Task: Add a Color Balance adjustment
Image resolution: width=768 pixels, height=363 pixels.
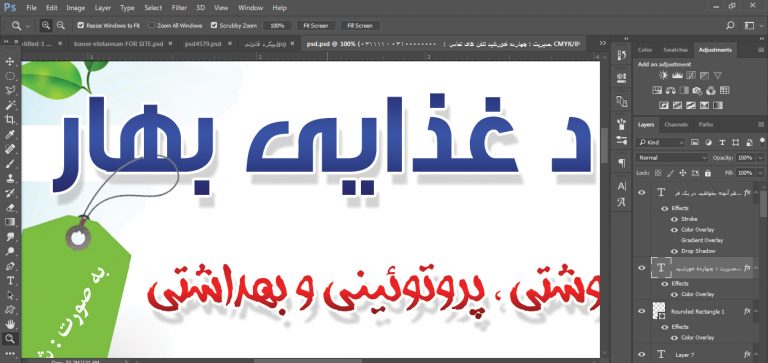Action: [x=671, y=91]
